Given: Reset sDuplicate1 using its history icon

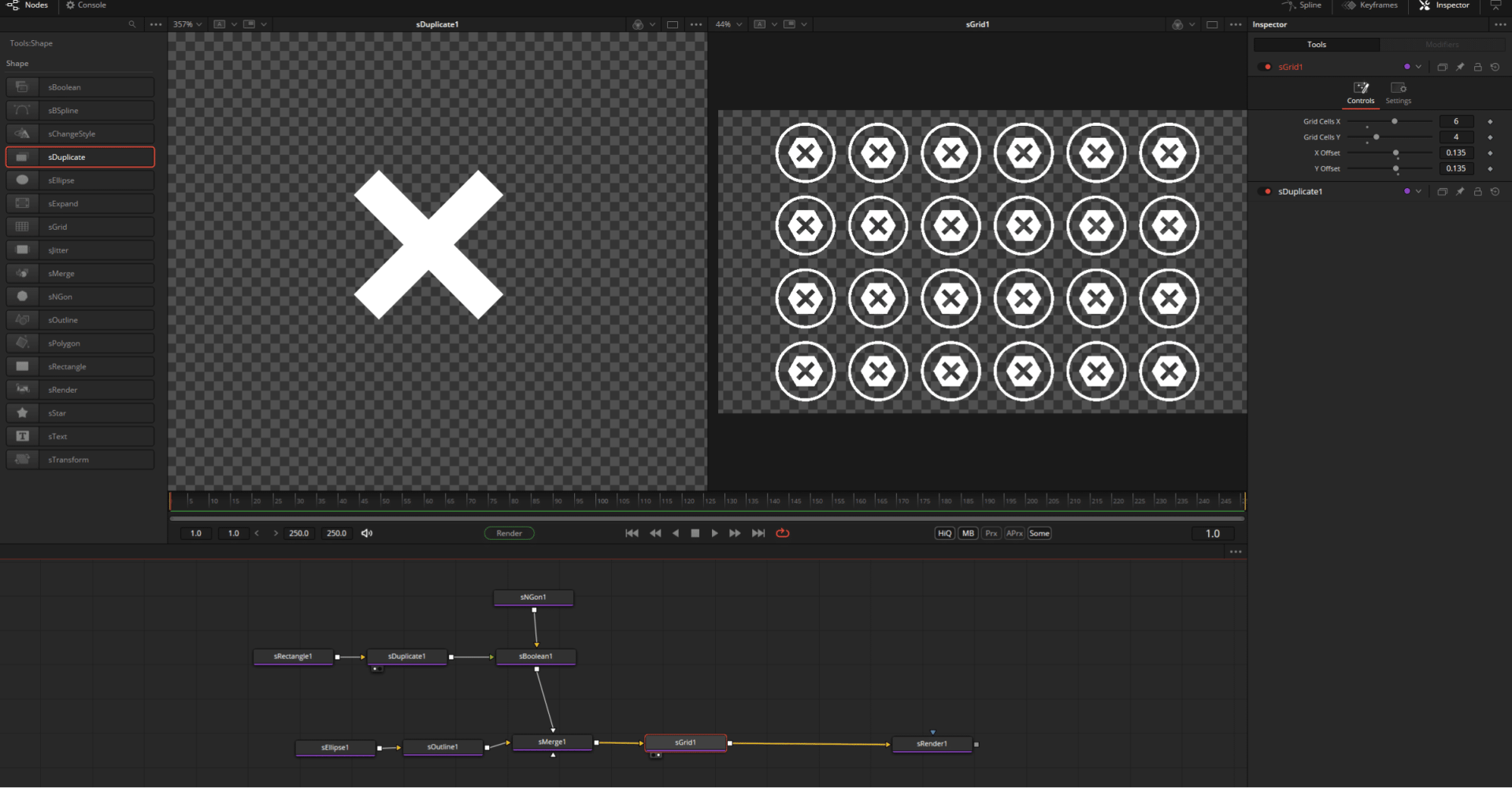Looking at the screenshot, I should point(1495,191).
